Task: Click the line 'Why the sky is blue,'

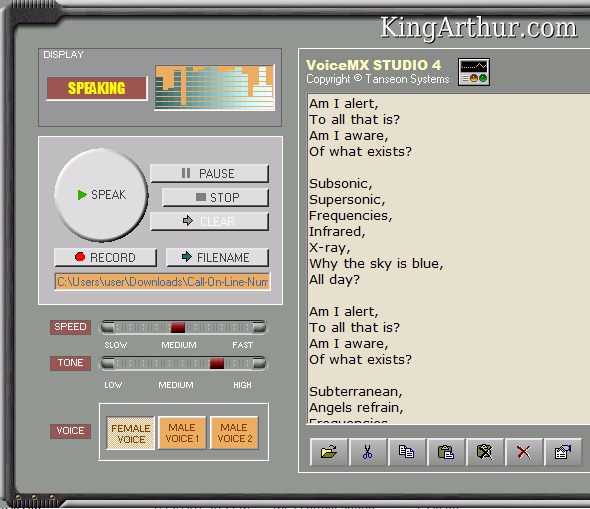Action: 376,264
